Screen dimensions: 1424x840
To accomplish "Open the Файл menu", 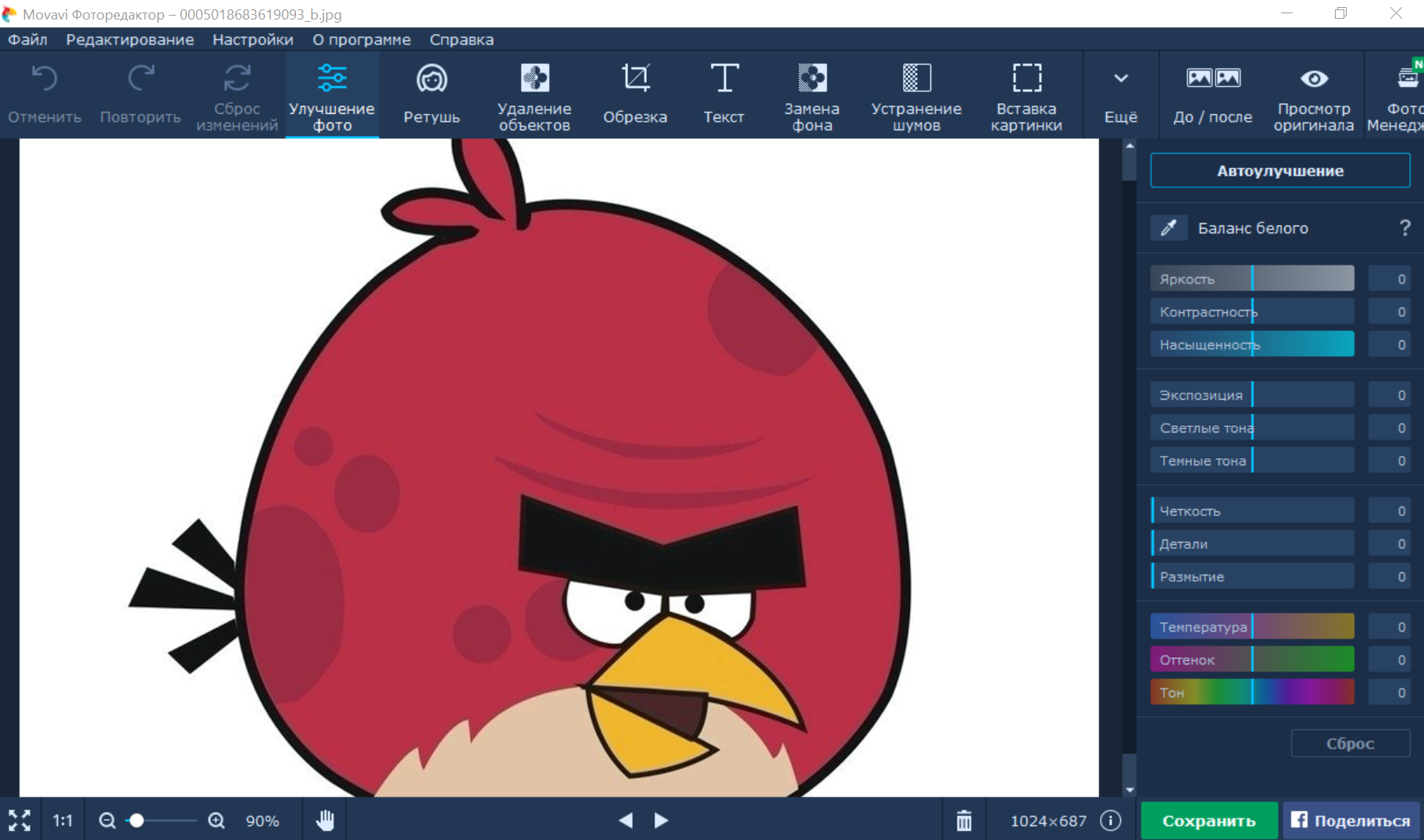I will pyautogui.click(x=27, y=40).
